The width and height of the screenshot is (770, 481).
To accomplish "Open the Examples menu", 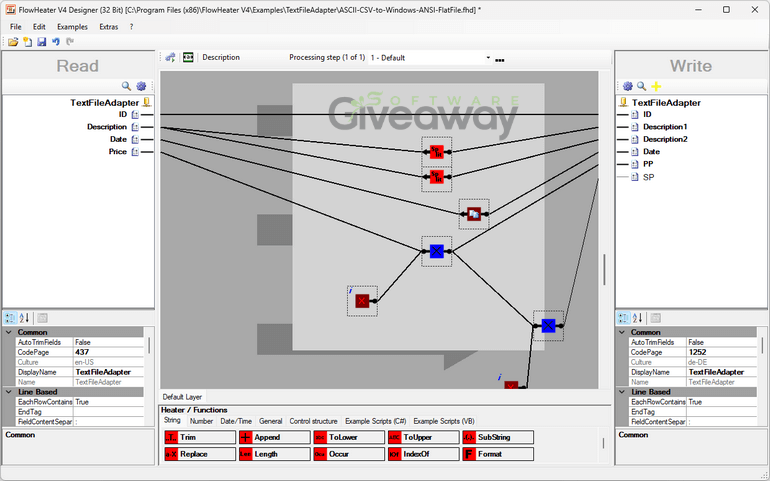I will tap(72, 27).
